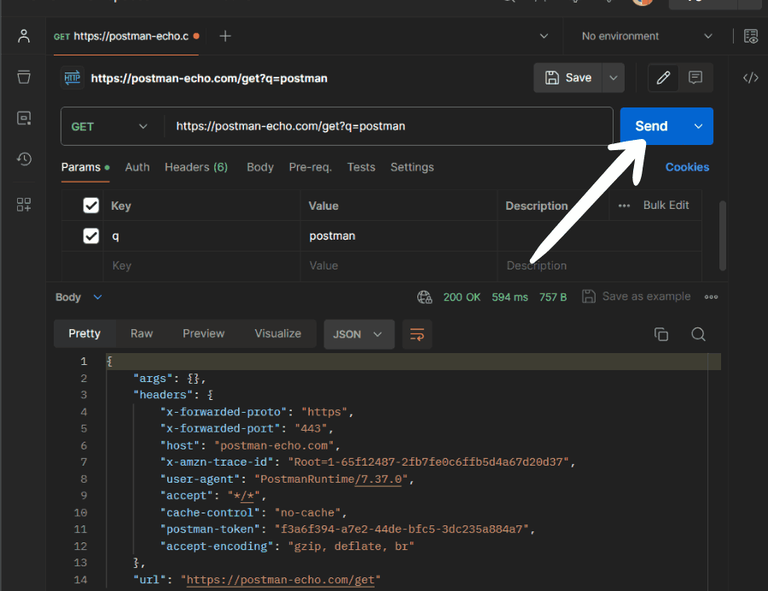This screenshot has height=591, width=768.
Task: Toggle the select-all params checkbox
Action: tap(91, 205)
